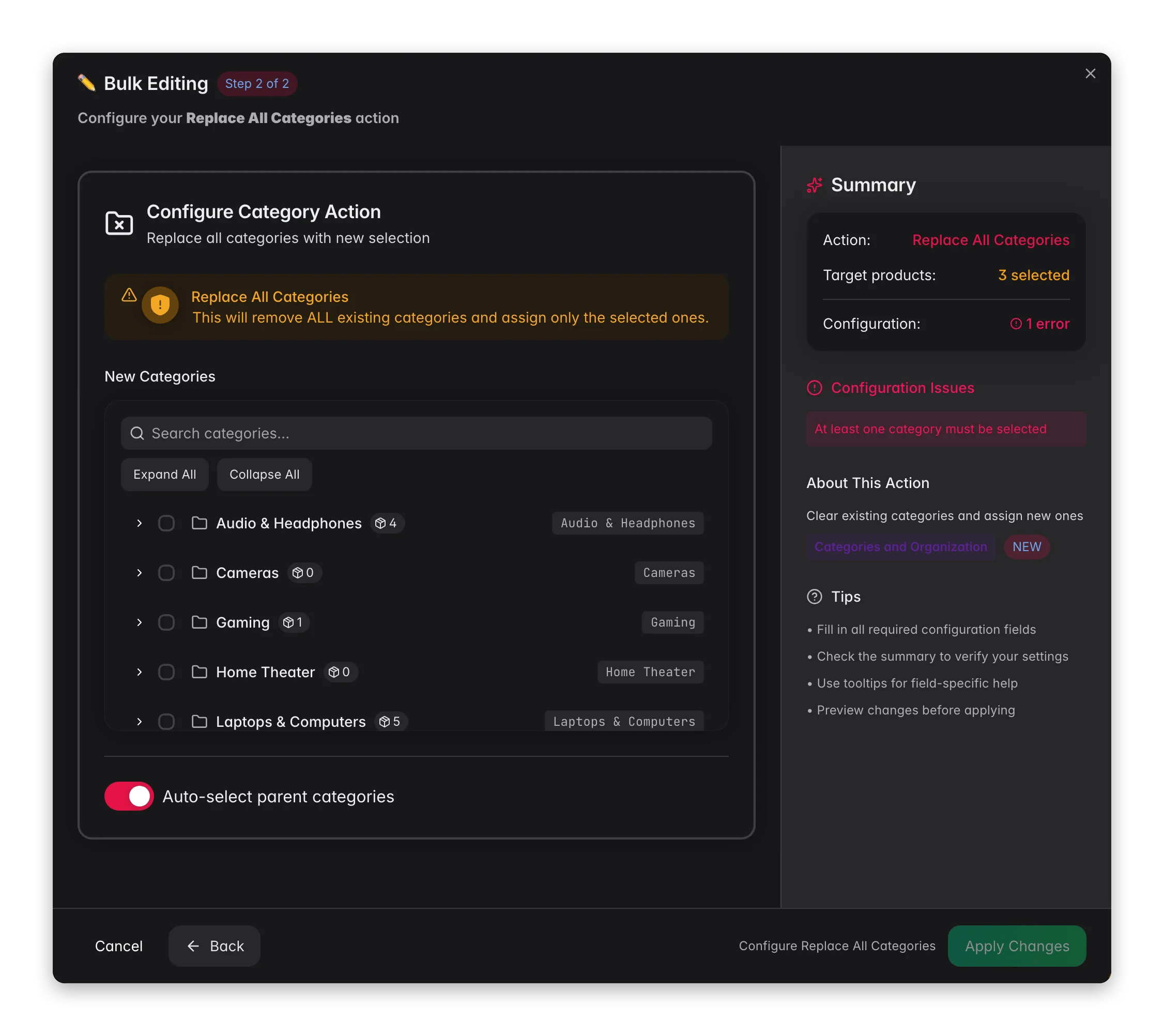1164x1036 pixels.
Task: Click the product count badge on Audio & Headphones
Action: (x=387, y=523)
